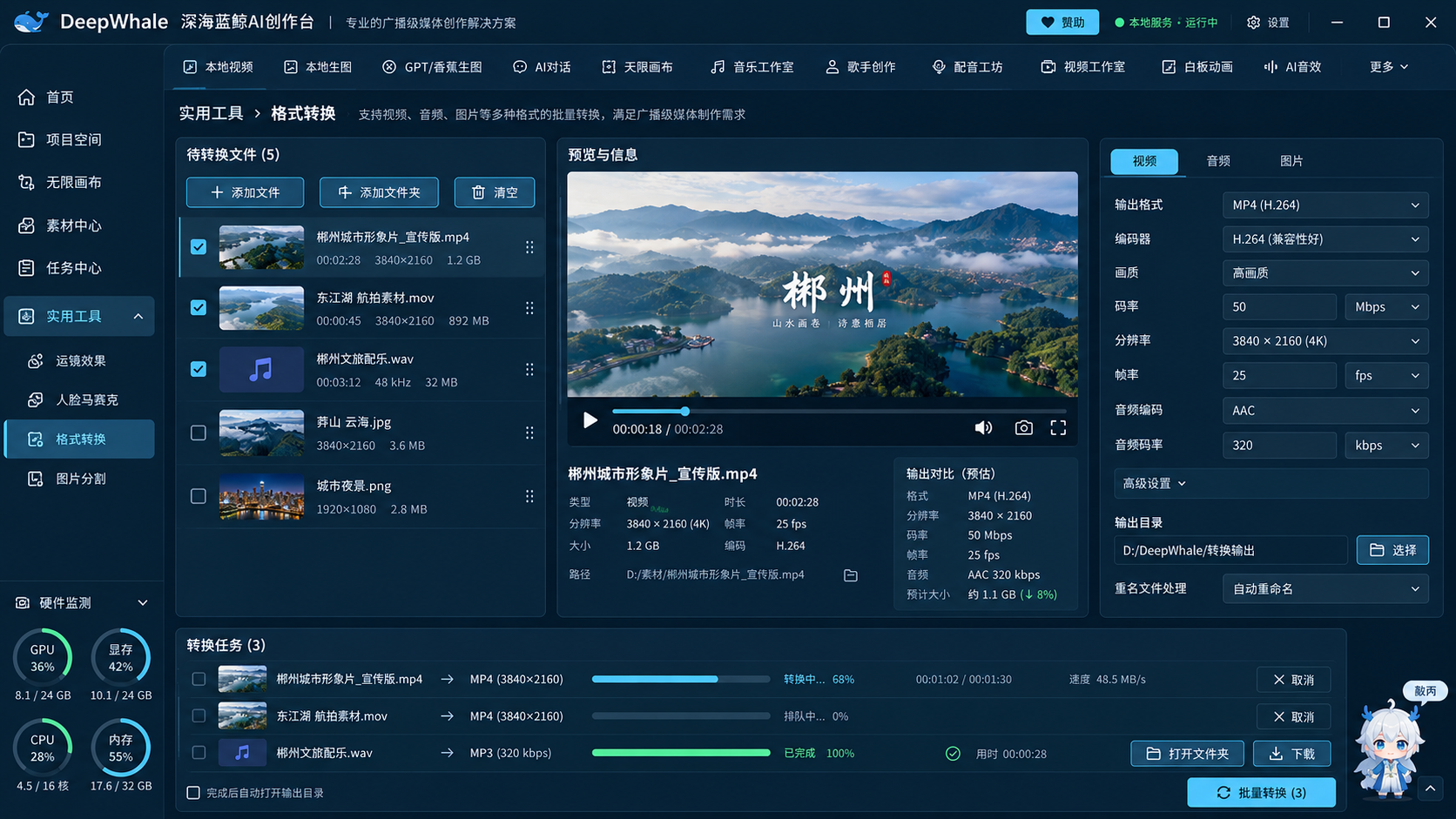Uncheck 郴州文旅配乐.wav in file list
Image resolution: width=1456 pixels, height=819 pixels.
tap(199, 369)
